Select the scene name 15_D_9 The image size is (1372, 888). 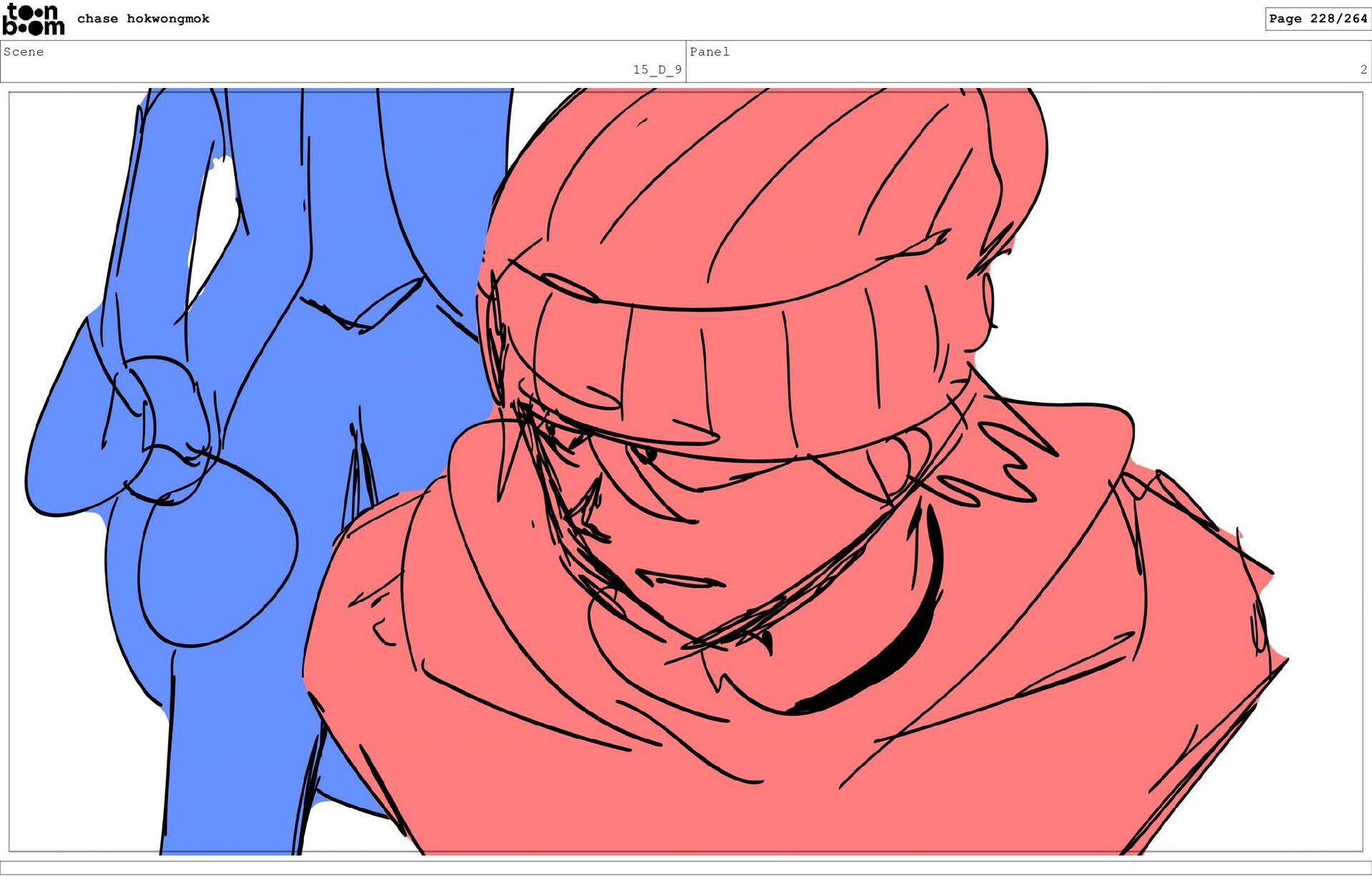point(656,69)
